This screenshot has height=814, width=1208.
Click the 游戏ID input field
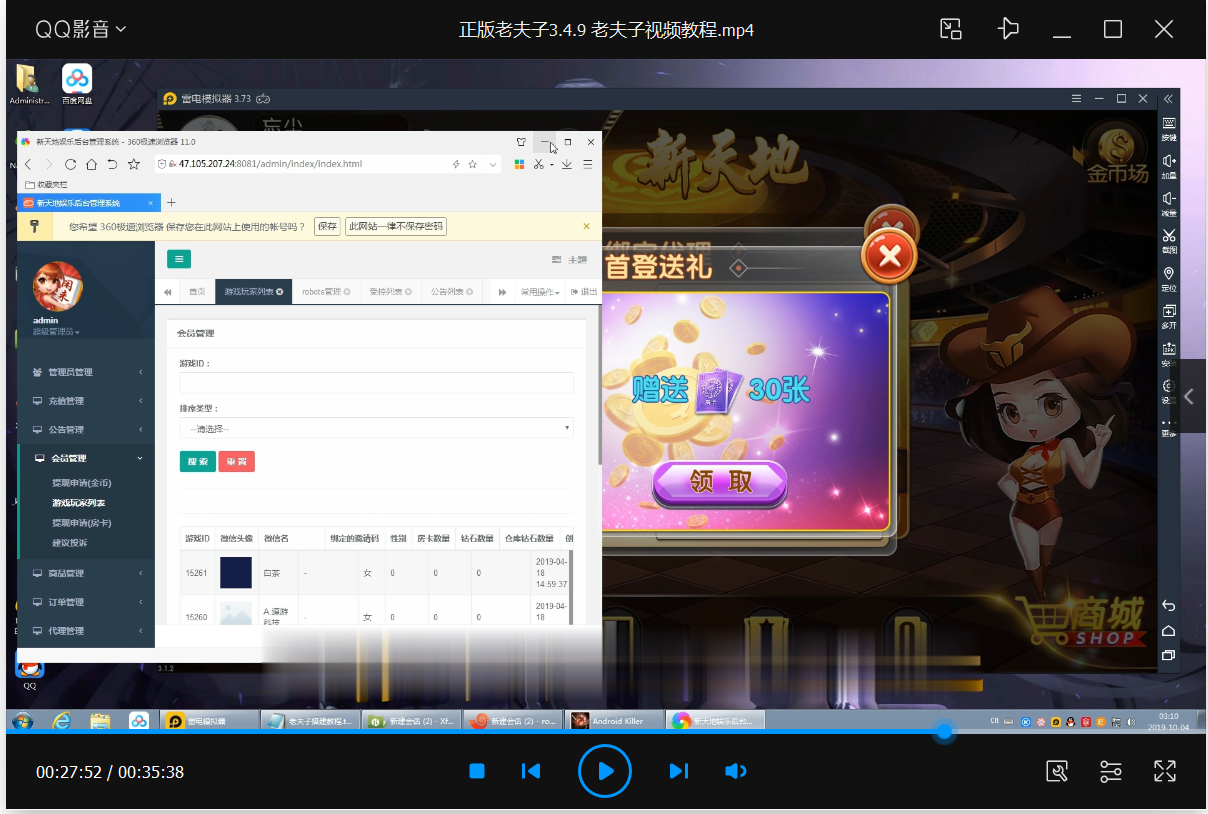[x=376, y=383]
